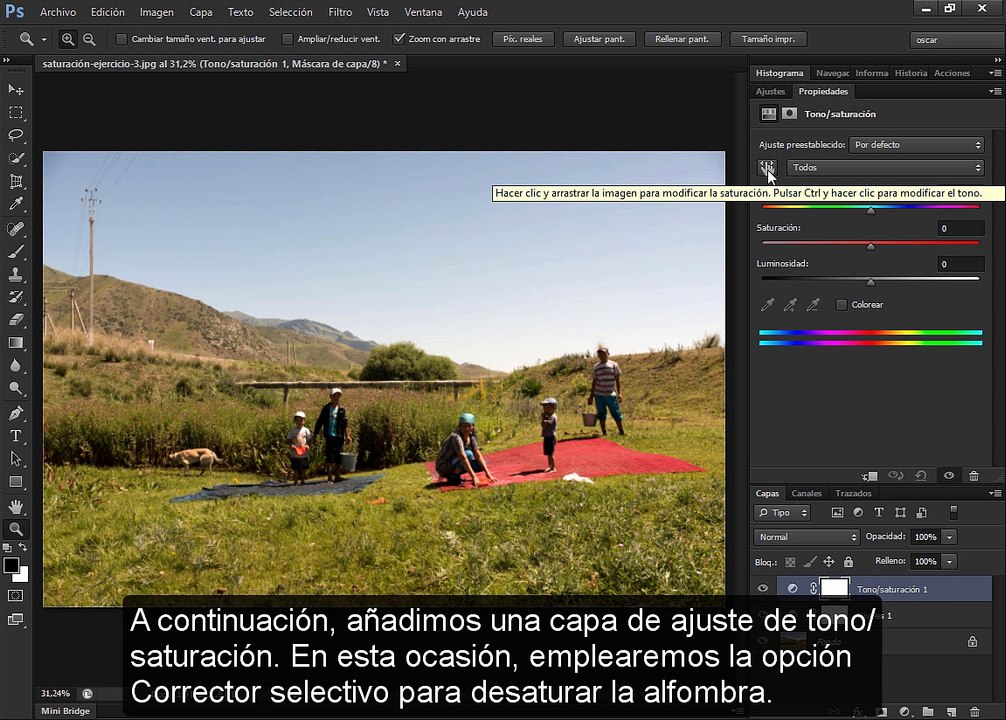
Task: Select the History Brush tool
Action: [16, 297]
